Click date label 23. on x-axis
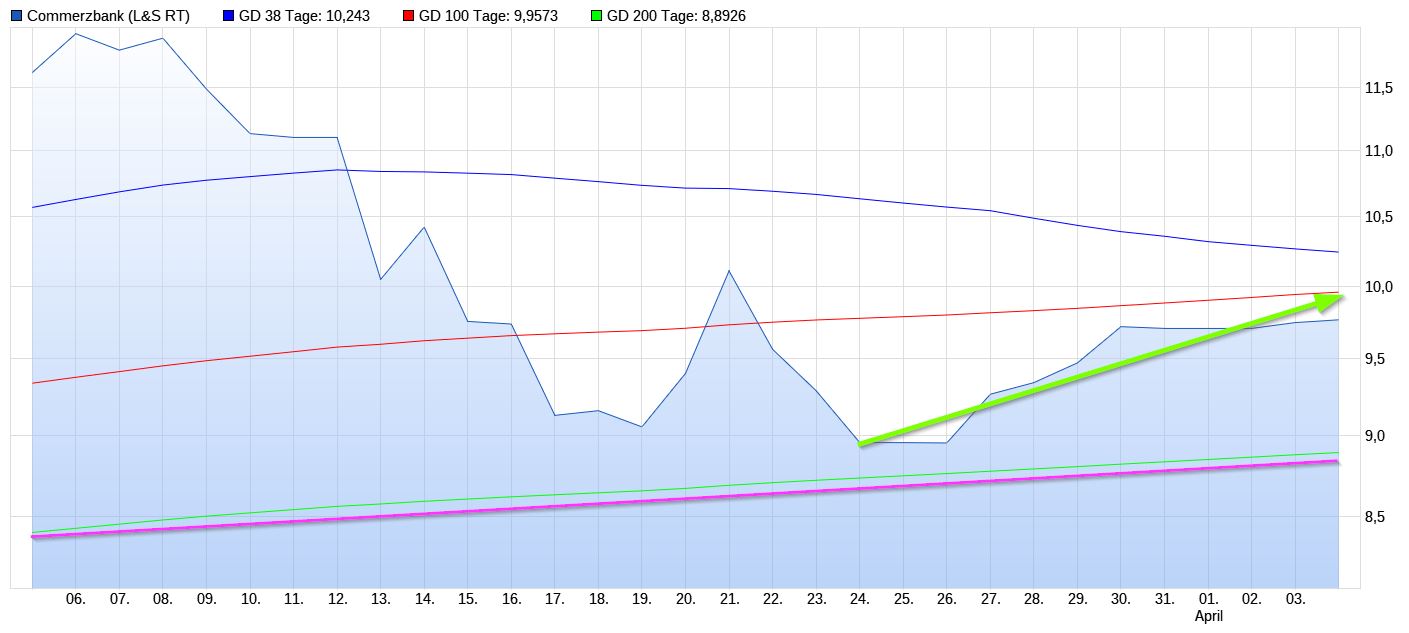This screenshot has height=633, width=1409. 817,600
